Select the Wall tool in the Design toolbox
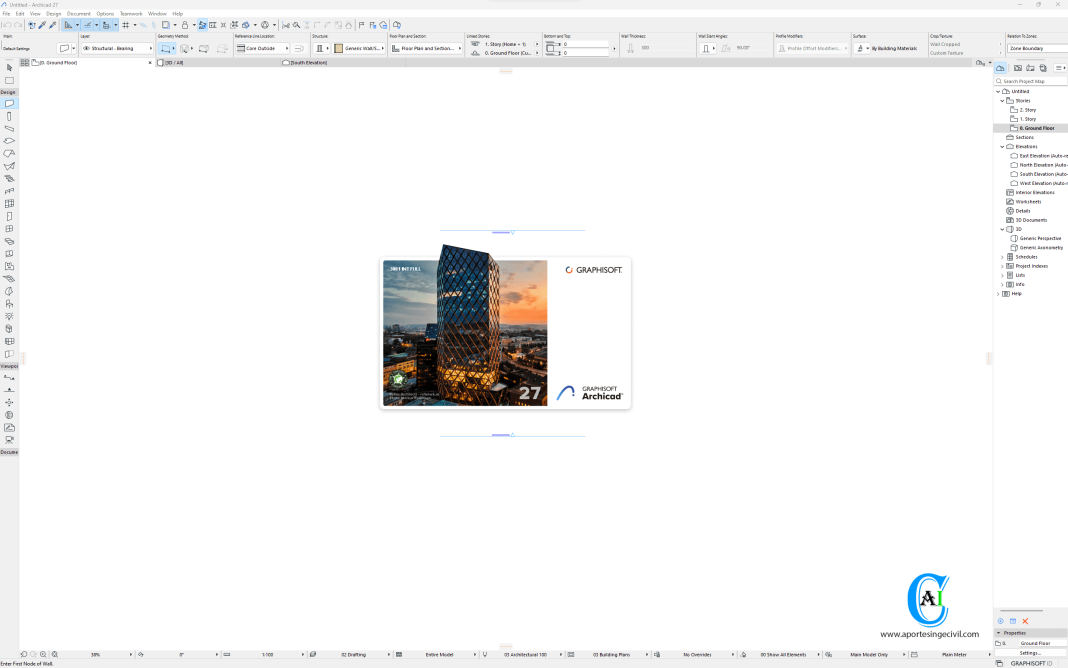 click(x=9, y=103)
